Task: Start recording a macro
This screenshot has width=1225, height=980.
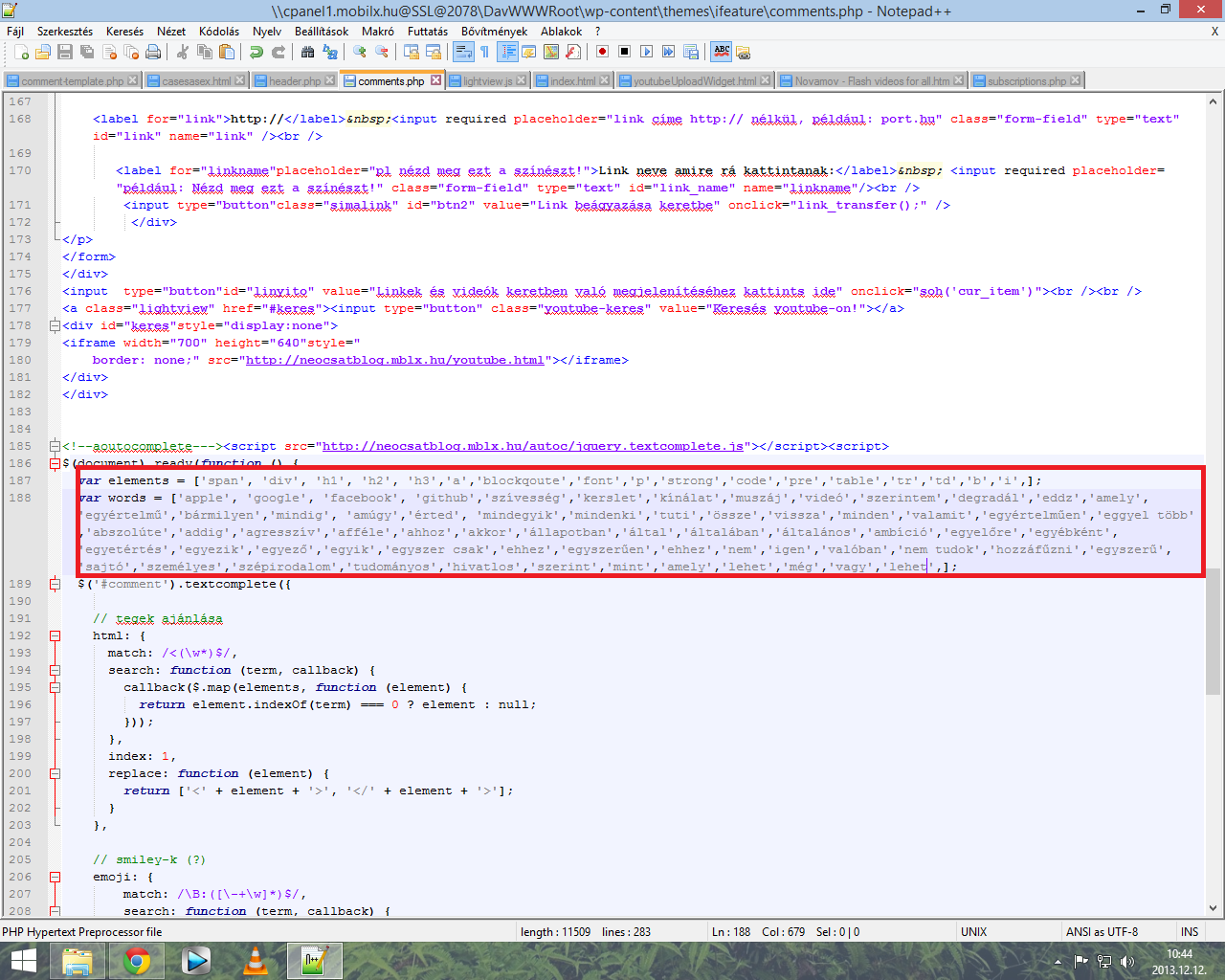Action: 602,52
